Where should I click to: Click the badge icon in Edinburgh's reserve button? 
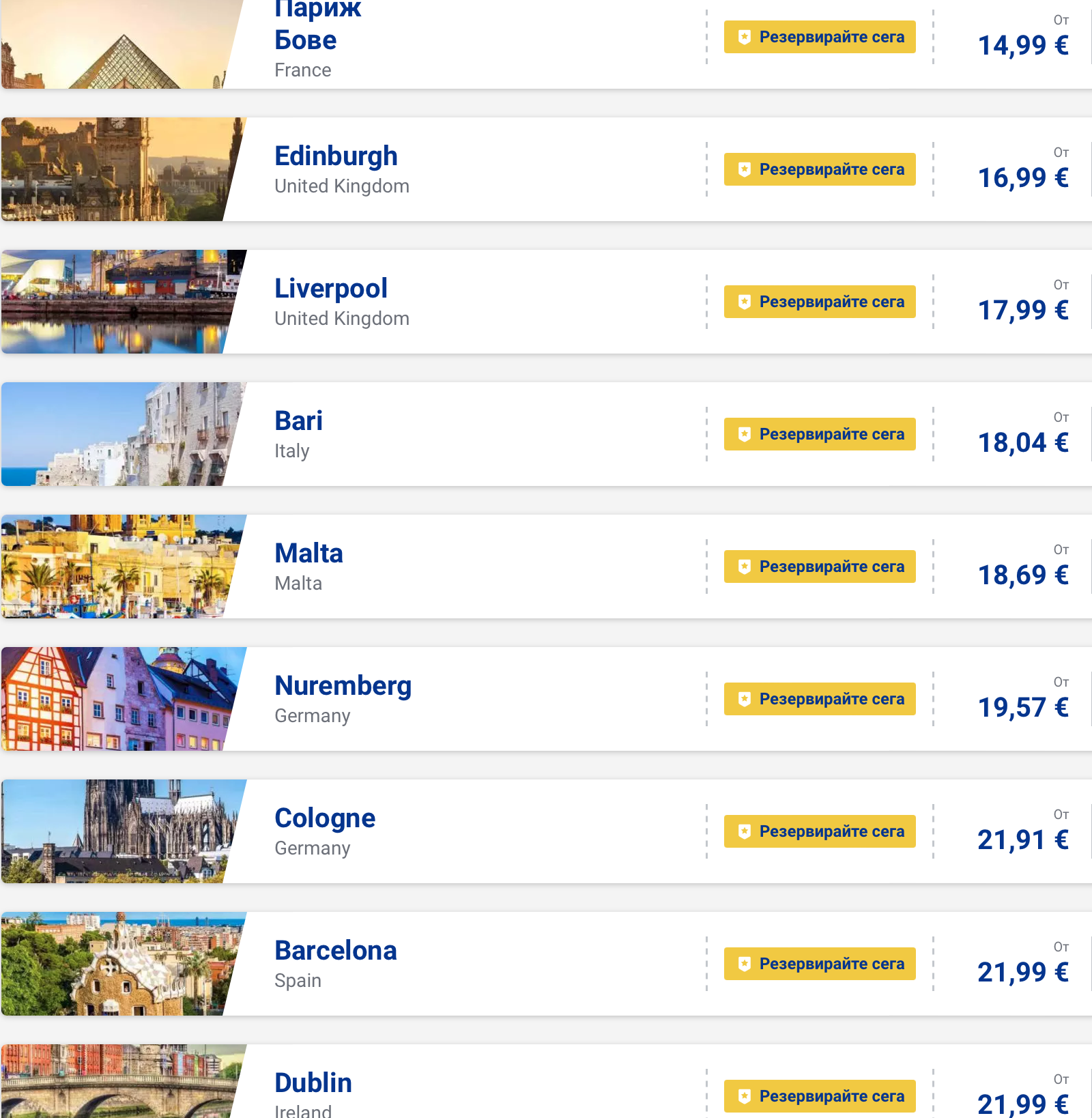[745, 169]
